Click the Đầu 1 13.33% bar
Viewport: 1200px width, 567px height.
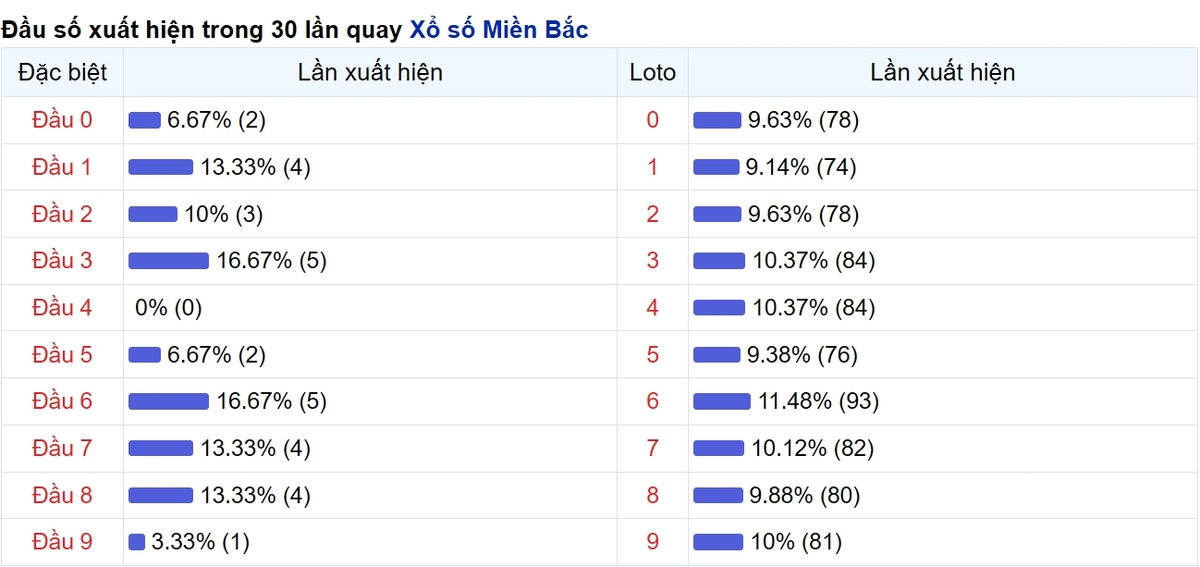[161, 167]
